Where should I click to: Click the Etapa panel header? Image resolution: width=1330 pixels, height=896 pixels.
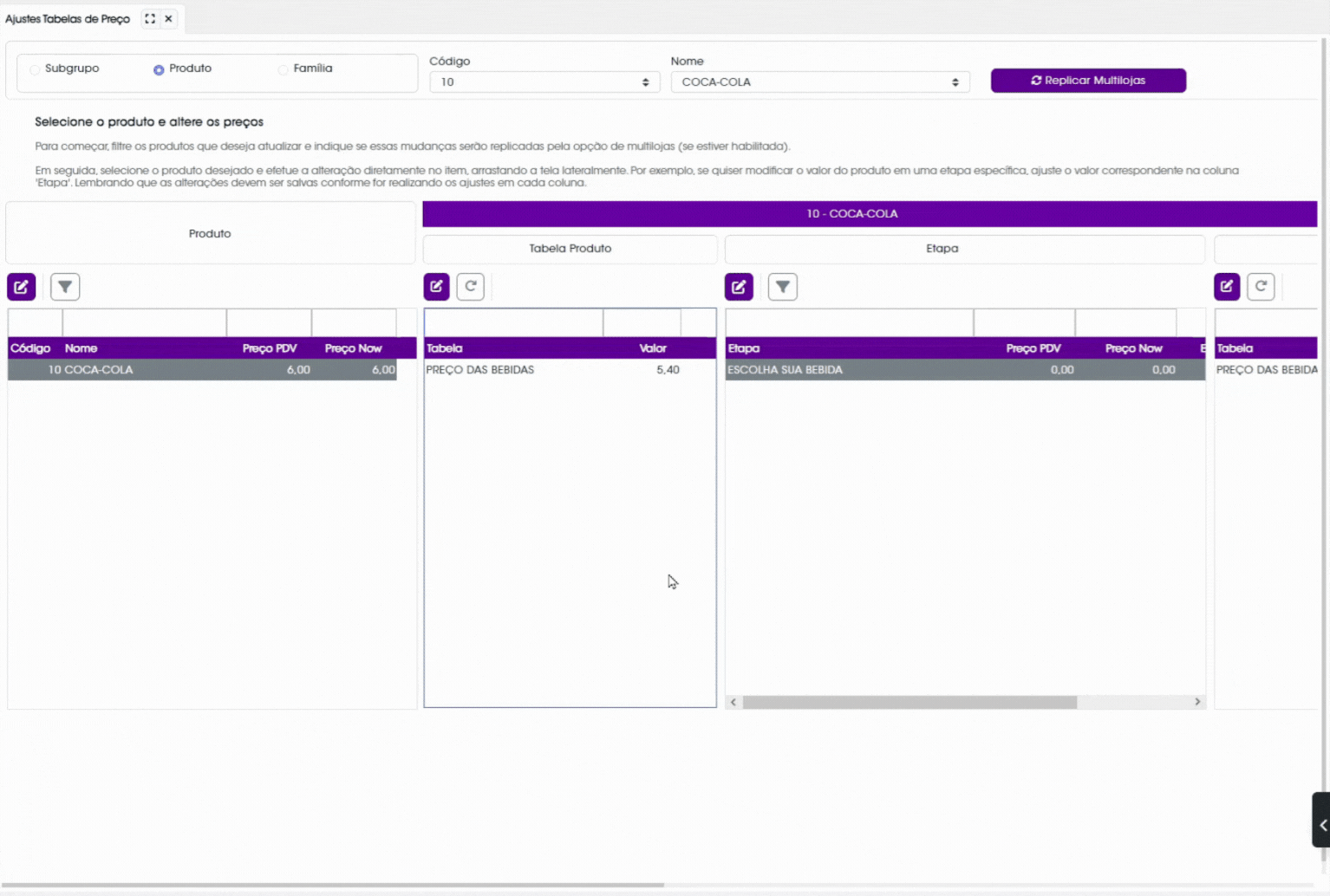coord(965,249)
